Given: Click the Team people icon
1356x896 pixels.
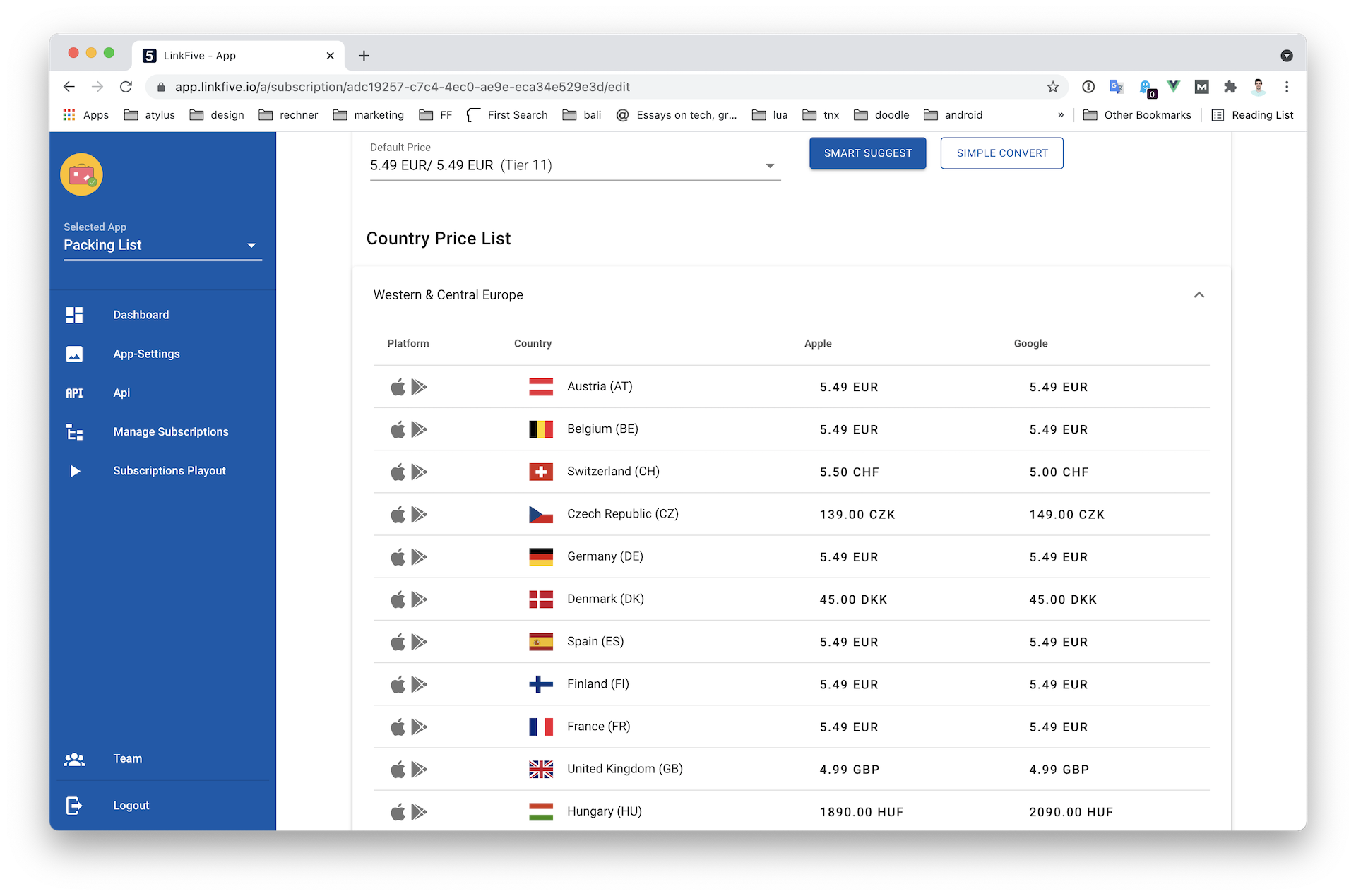Looking at the screenshot, I should 74,759.
